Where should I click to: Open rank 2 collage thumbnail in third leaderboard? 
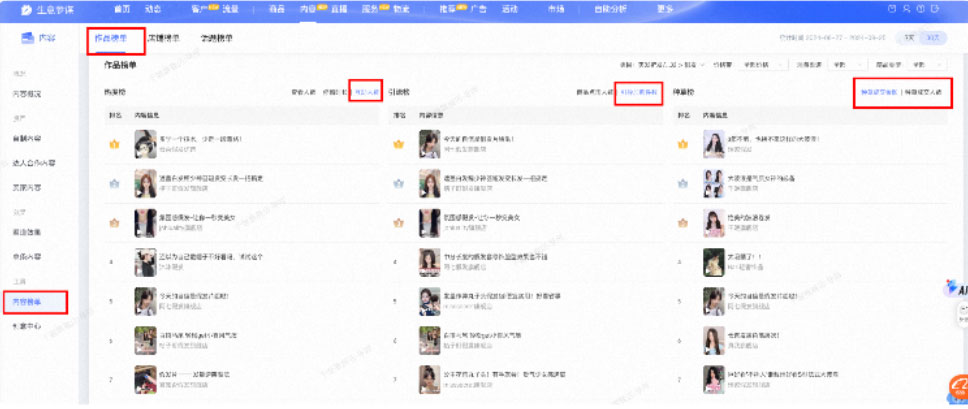coord(714,183)
